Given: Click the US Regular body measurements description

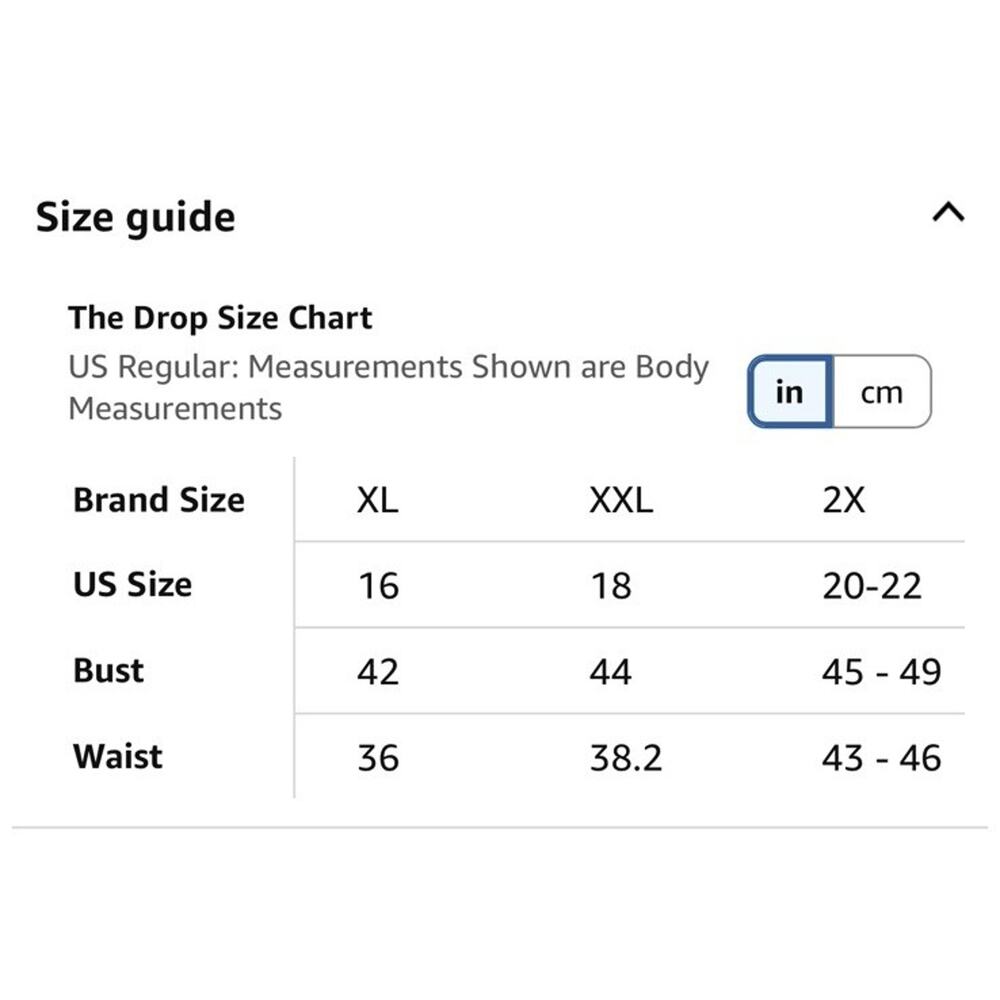Looking at the screenshot, I should click(x=388, y=387).
